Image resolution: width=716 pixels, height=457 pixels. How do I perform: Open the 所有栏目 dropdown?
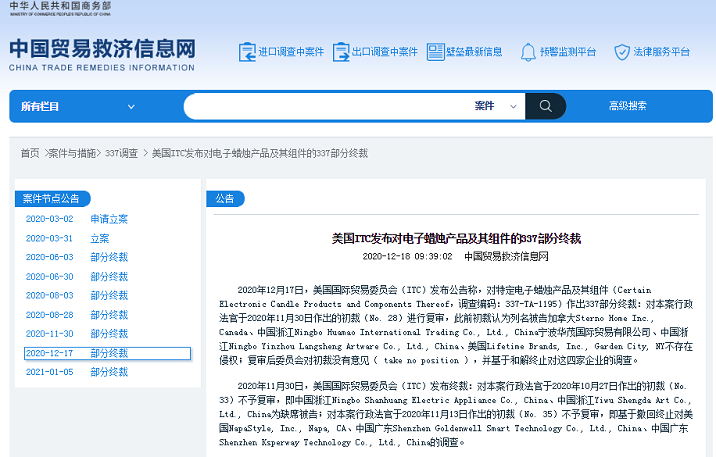78,107
